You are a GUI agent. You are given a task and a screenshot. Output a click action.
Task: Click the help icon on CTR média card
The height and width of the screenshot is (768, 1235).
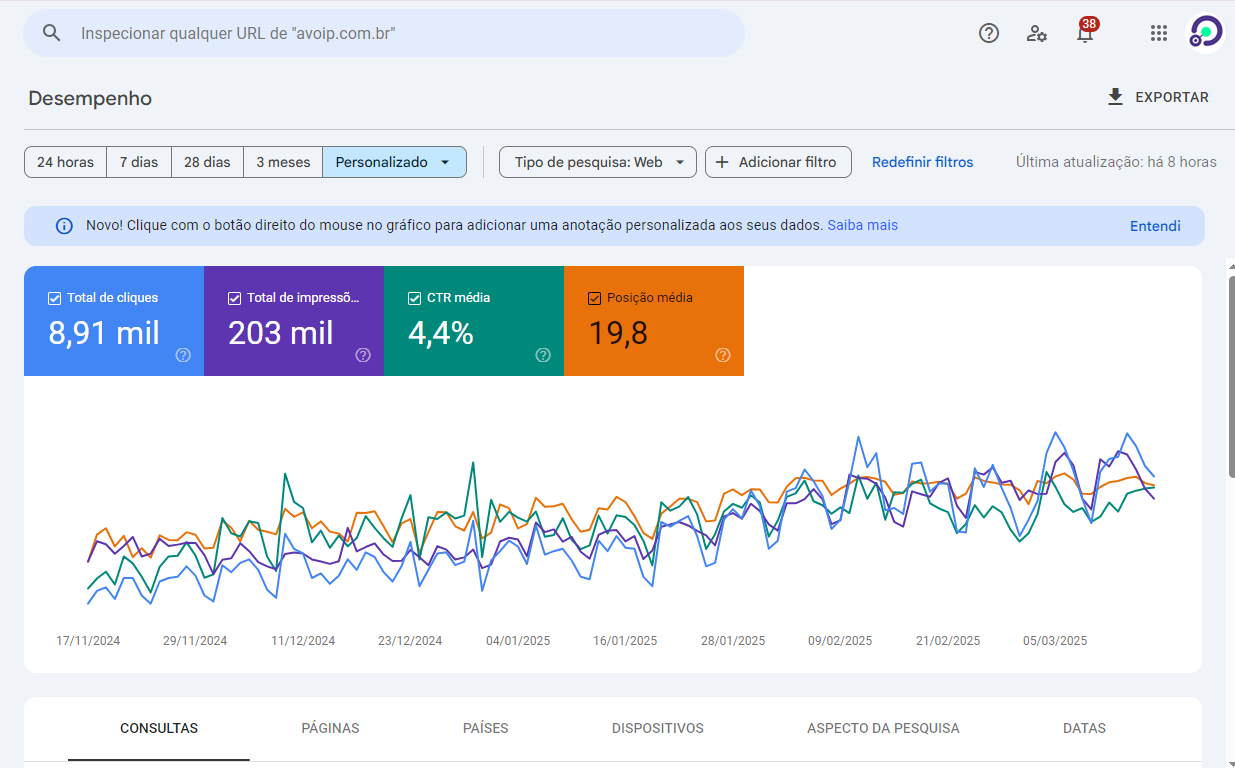coord(542,354)
